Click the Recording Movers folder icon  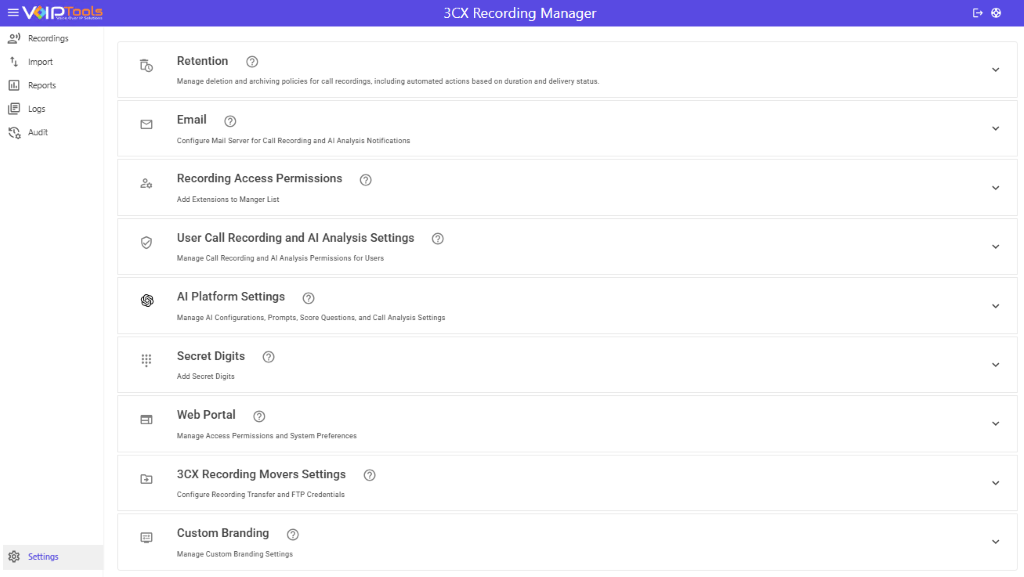(146, 479)
